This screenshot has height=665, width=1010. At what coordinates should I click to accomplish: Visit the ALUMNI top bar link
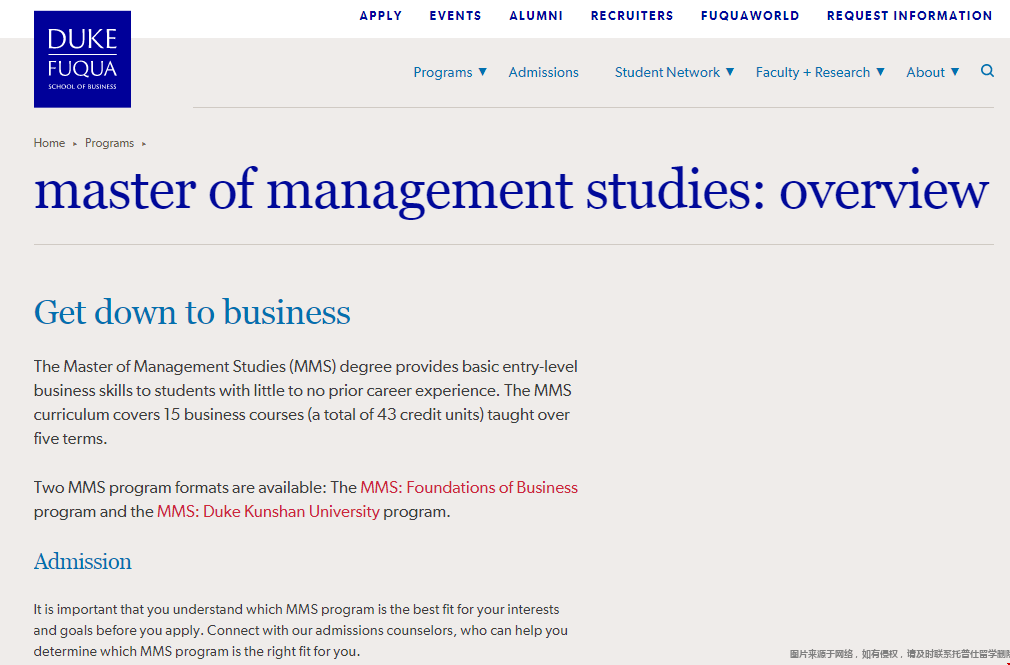coord(536,15)
